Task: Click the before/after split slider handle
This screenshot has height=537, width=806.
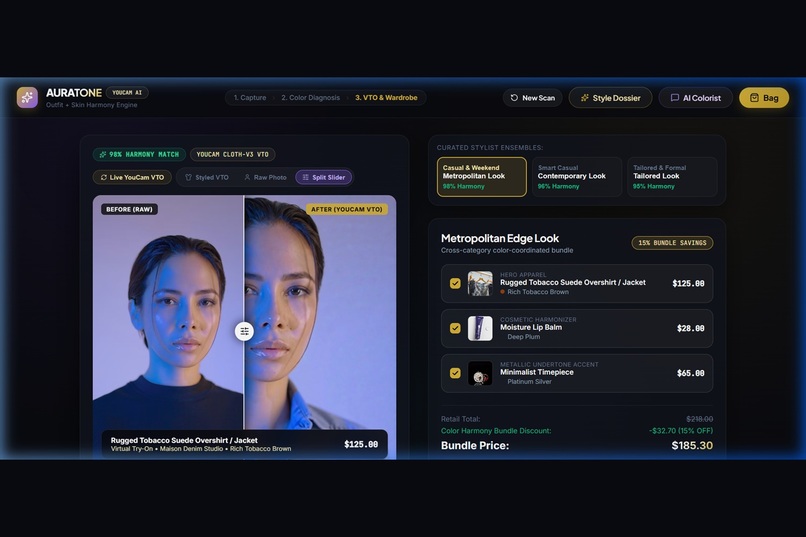Action: click(x=244, y=331)
